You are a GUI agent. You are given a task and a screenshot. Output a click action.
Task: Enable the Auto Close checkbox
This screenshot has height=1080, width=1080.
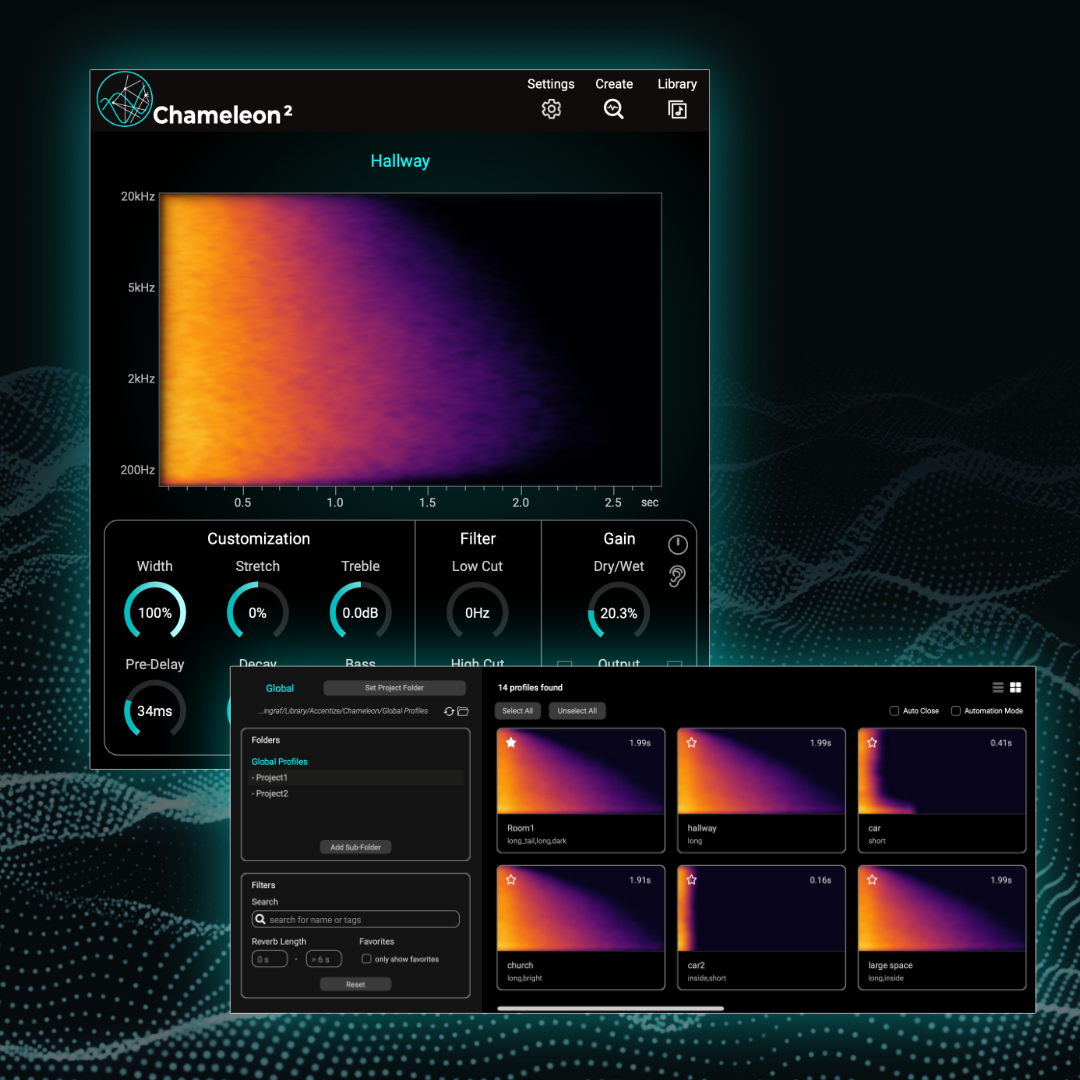[894, 711]
